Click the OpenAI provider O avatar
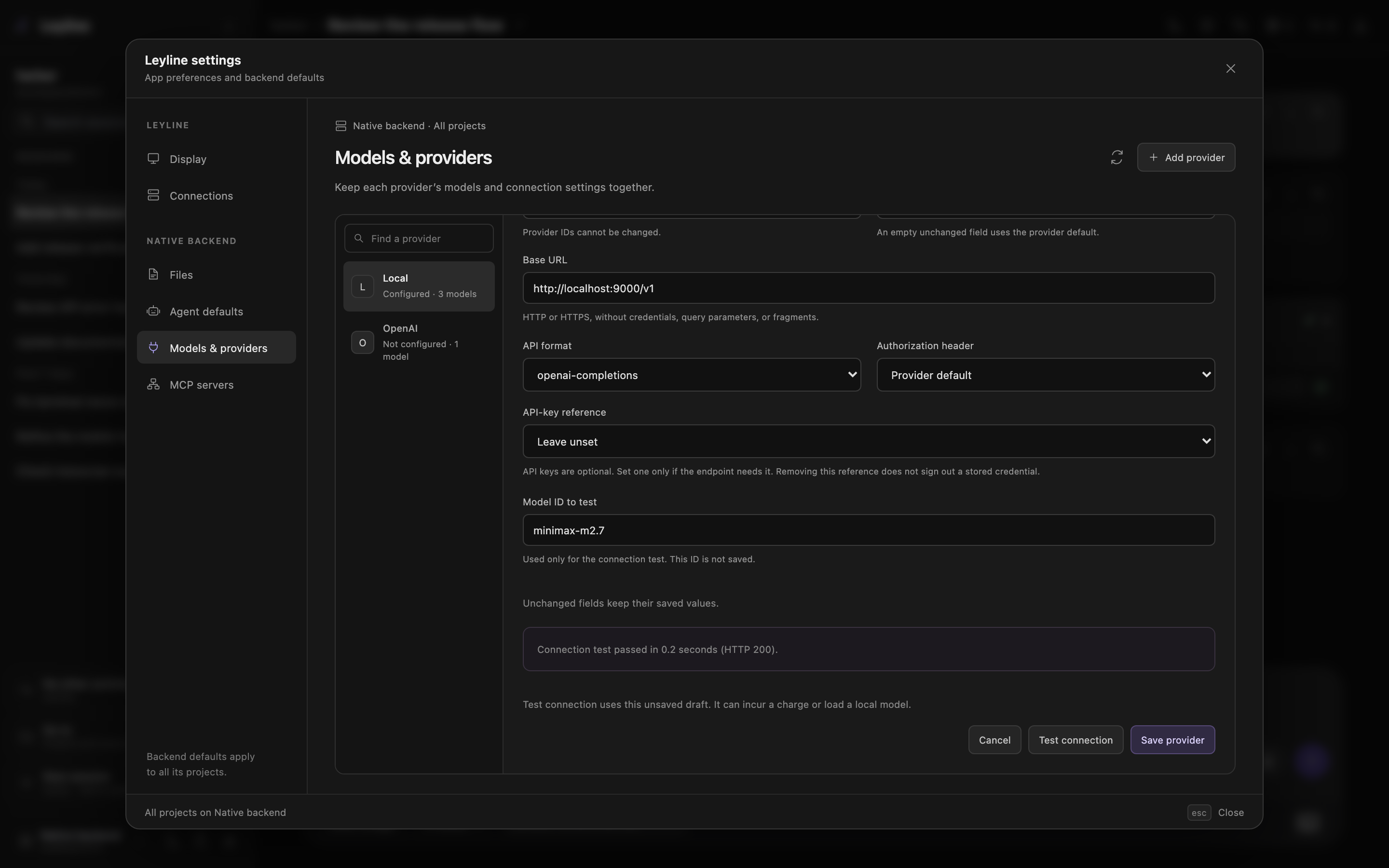Image resolution: width=1389 pixels, height=868 pixels. 362,342
